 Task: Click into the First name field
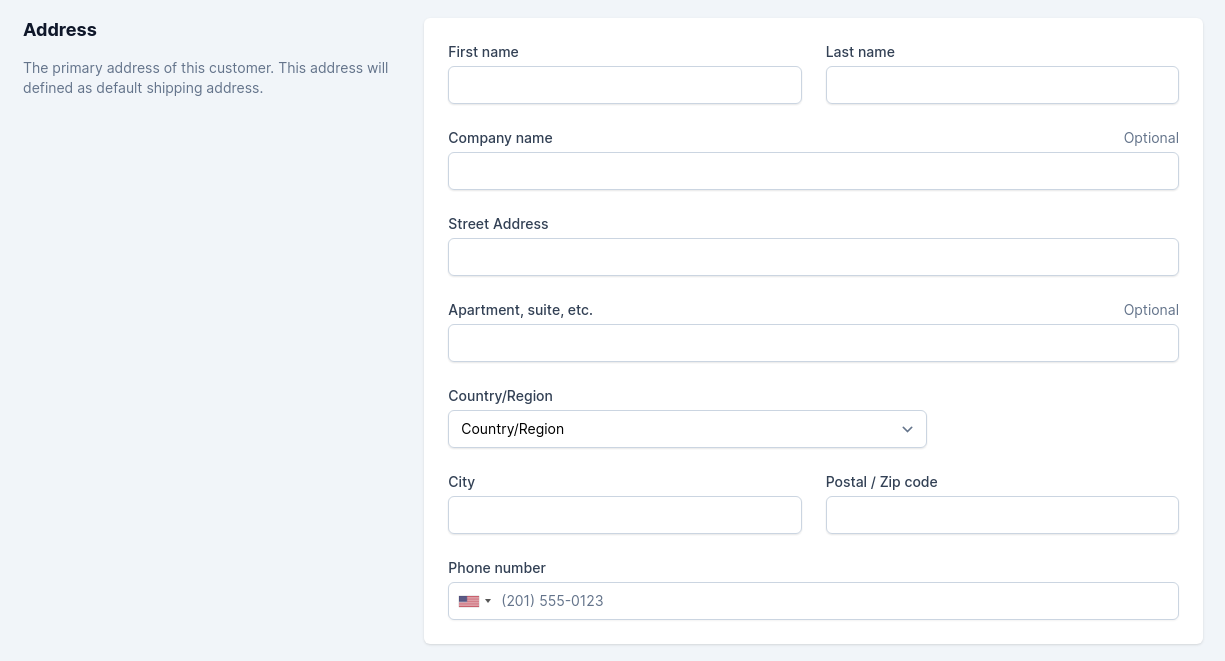624,85
